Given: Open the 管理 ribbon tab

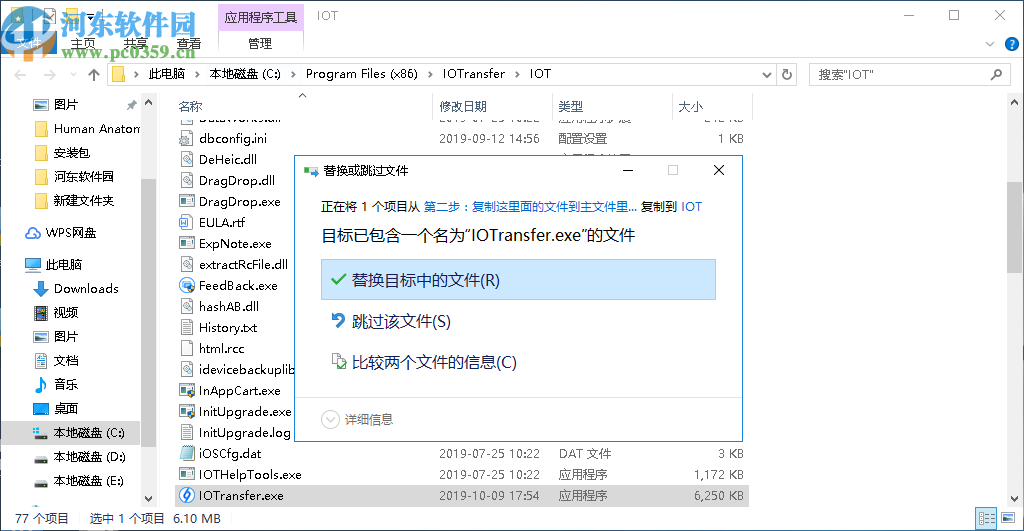Looking at the screenshot, I should point(260,44).
